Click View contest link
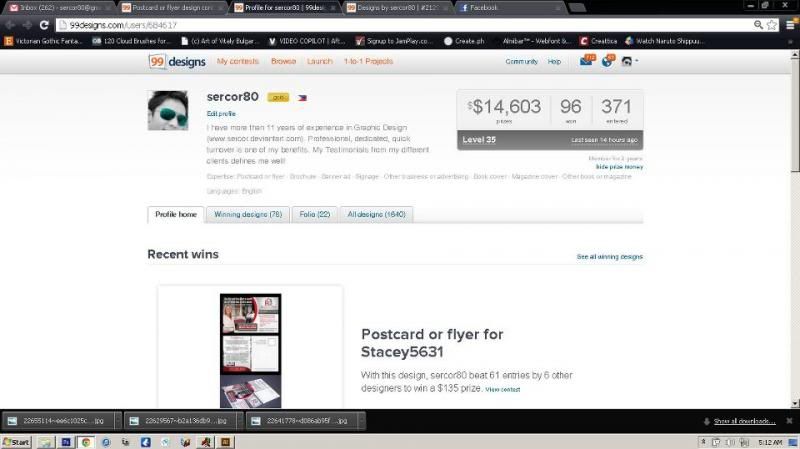800x449 pixels. pos(503,389)
